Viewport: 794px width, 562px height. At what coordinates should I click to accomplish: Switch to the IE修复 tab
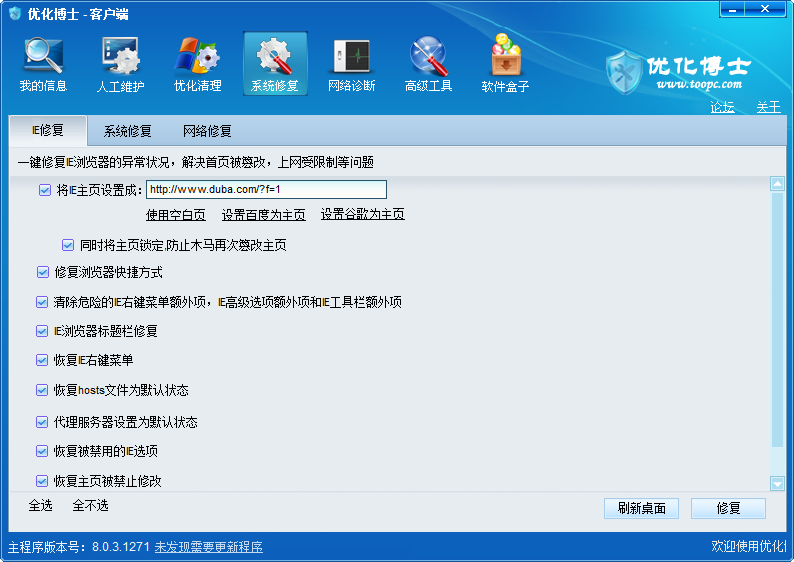[x=48, y=131]
